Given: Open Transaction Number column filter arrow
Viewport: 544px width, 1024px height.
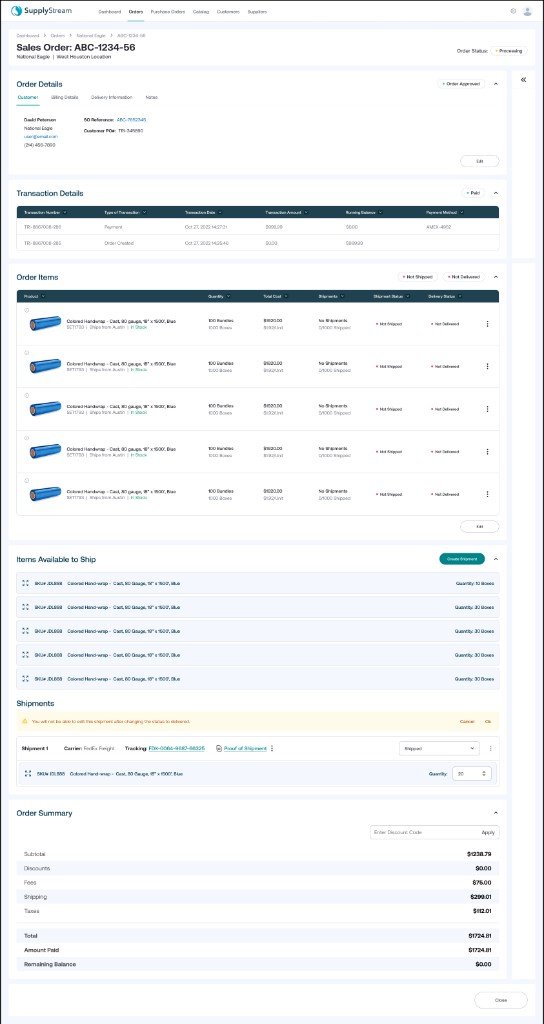Looking at the screenshot, I should click(x=65, y=212).
